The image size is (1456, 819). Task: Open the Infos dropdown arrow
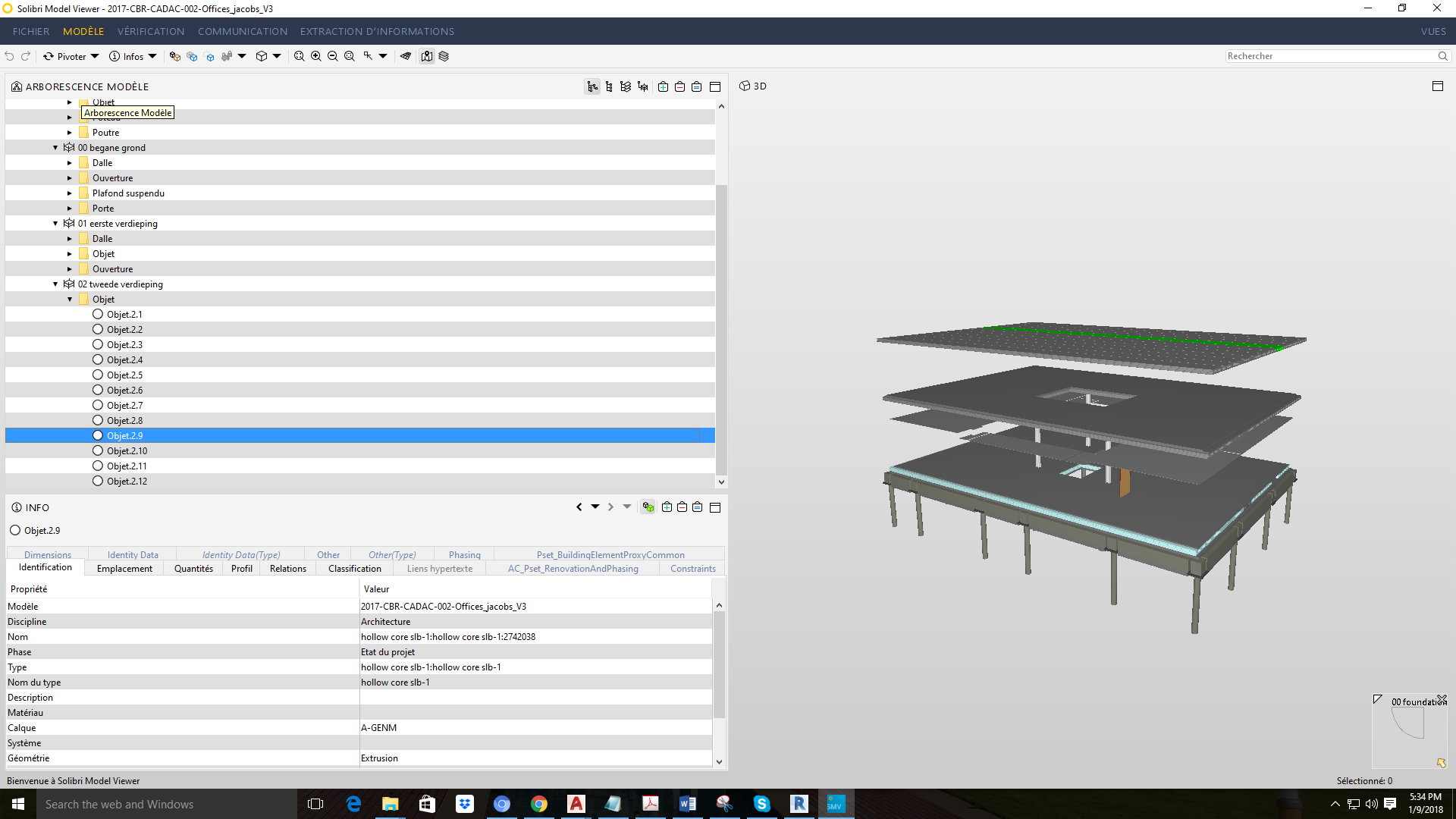[x=152, y=56]
